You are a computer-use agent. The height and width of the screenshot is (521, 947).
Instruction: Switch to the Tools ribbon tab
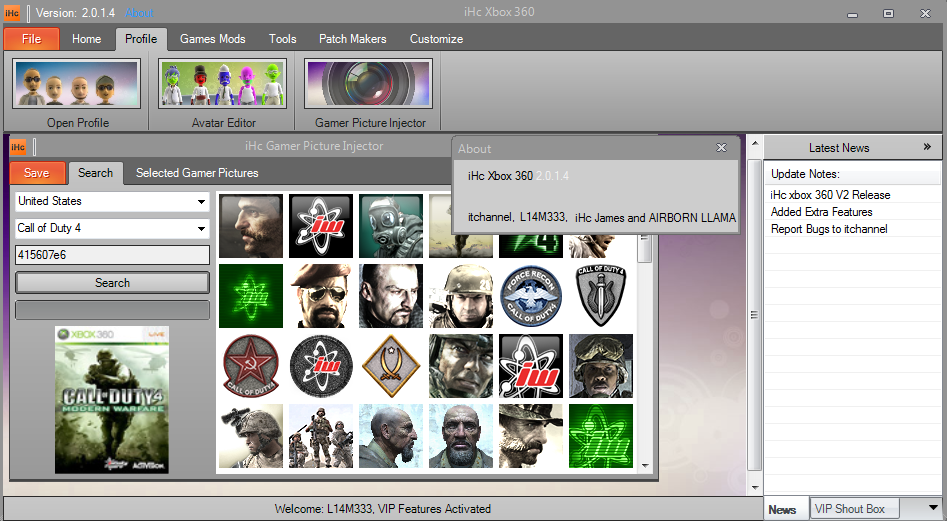pos(283,39)
